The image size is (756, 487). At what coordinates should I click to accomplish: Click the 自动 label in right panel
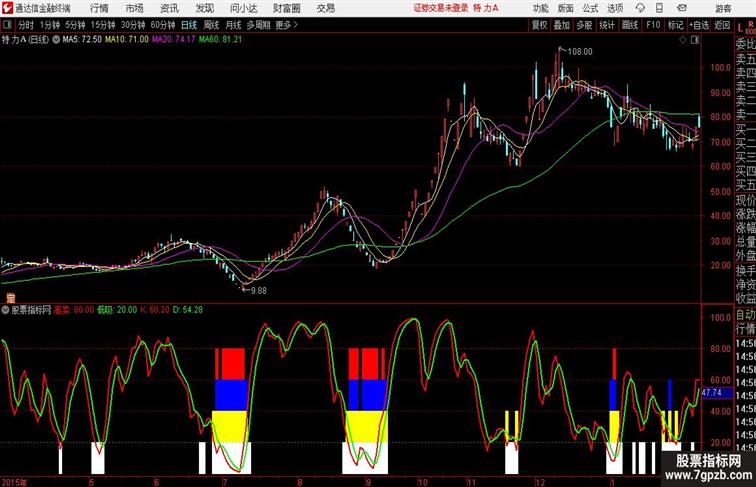[745, 315]
